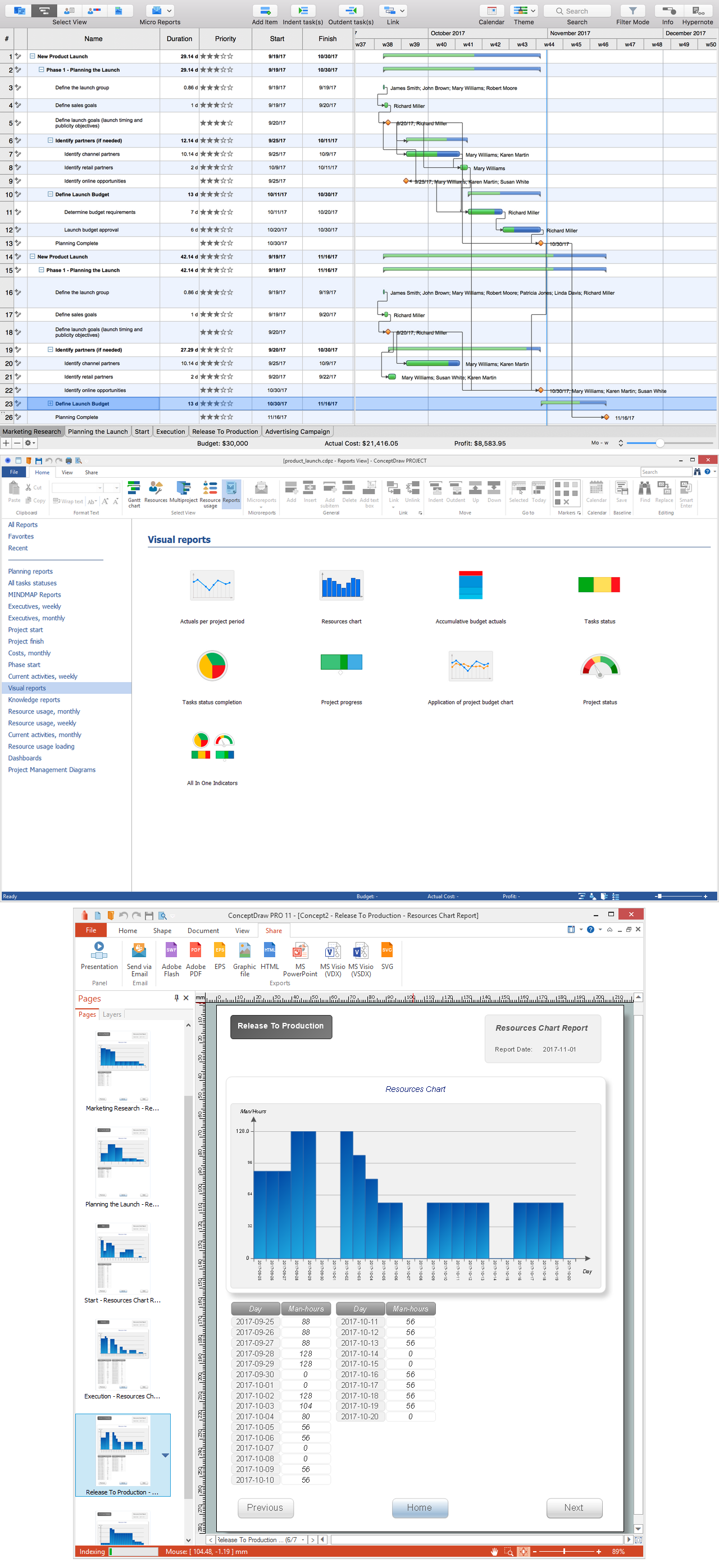Open the Resources chart visual report
This screenshot has height=1568, width=719.
pos(342,585)
